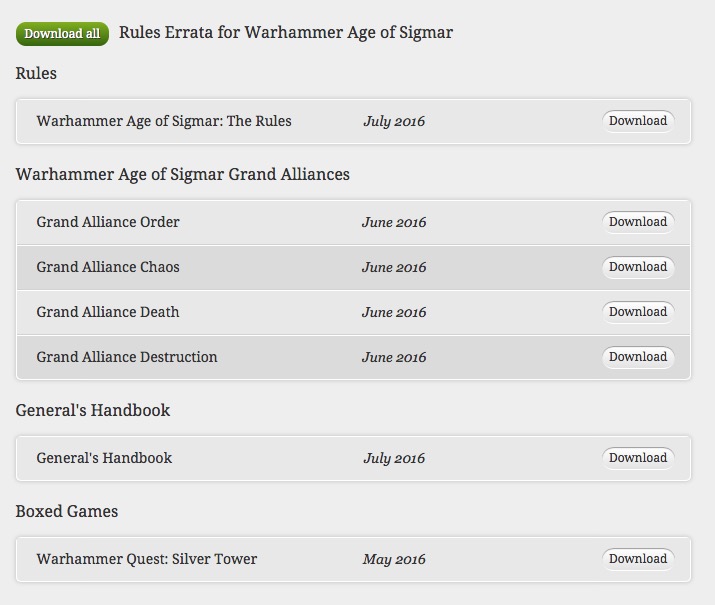Select the Grand Alliance Death row title
715x605 pixels.
click(108, 312)
